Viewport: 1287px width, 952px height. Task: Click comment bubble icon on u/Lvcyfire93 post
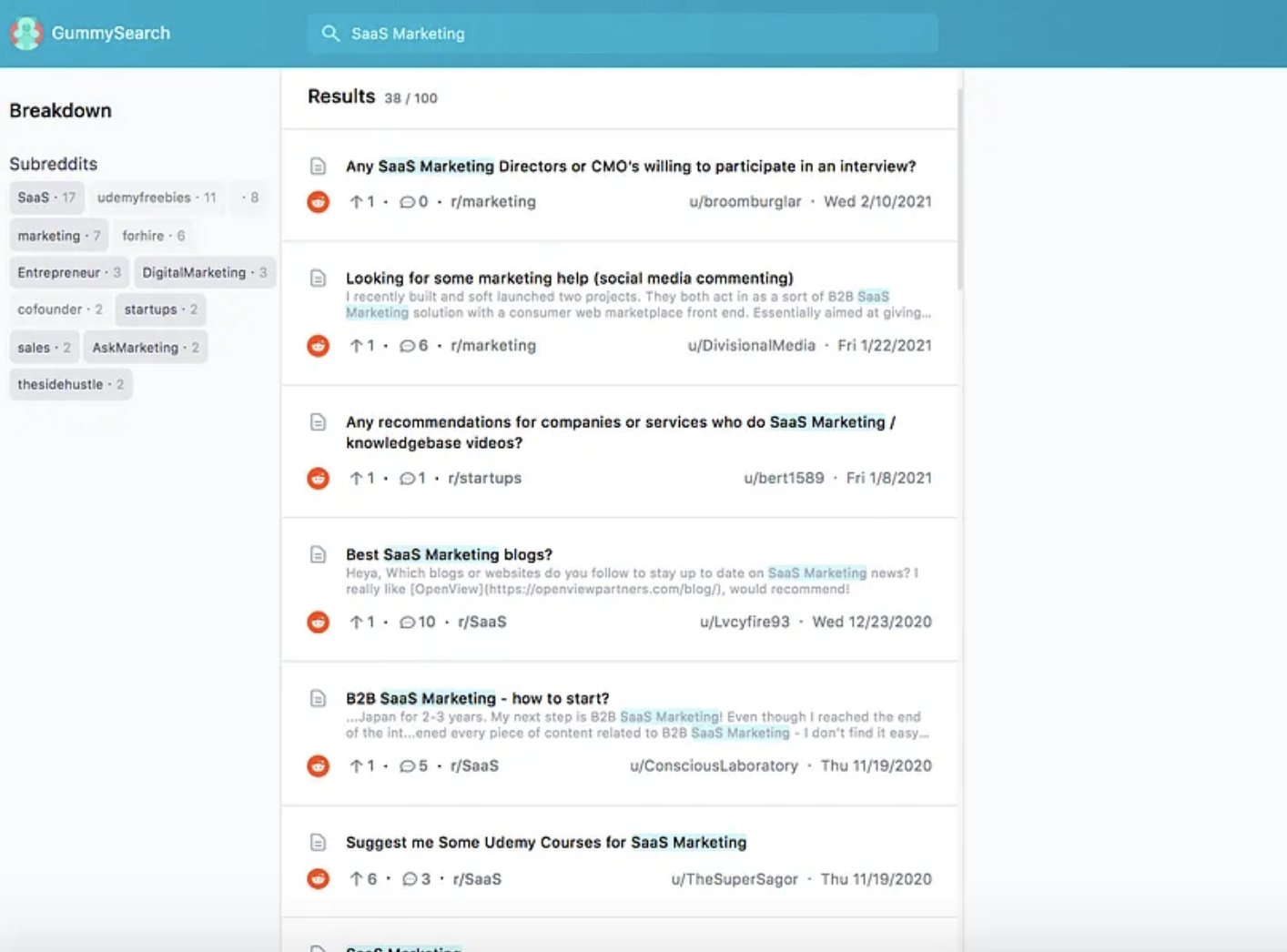408,623
